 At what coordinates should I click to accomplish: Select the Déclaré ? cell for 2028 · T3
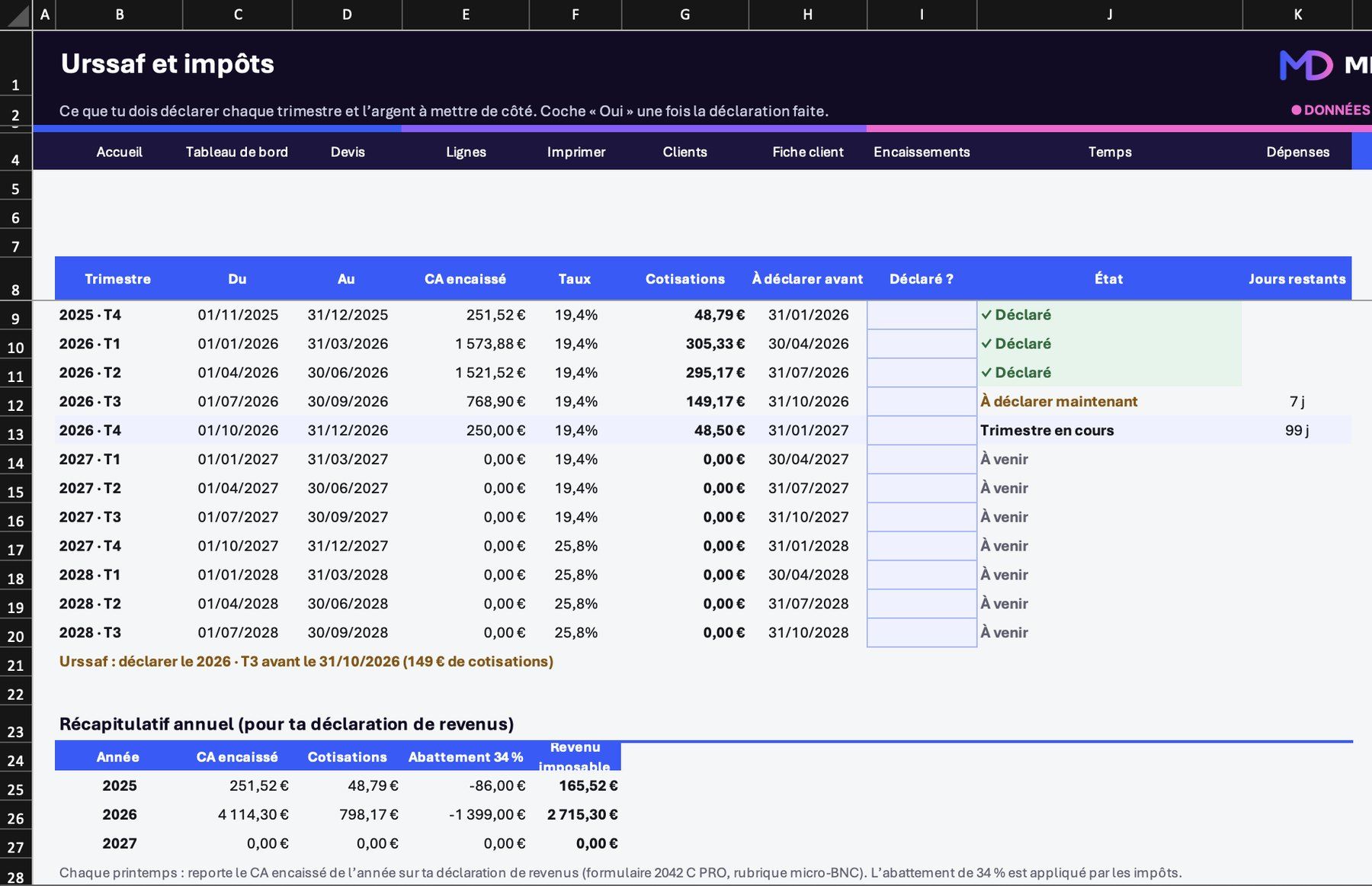click(922, 633)
